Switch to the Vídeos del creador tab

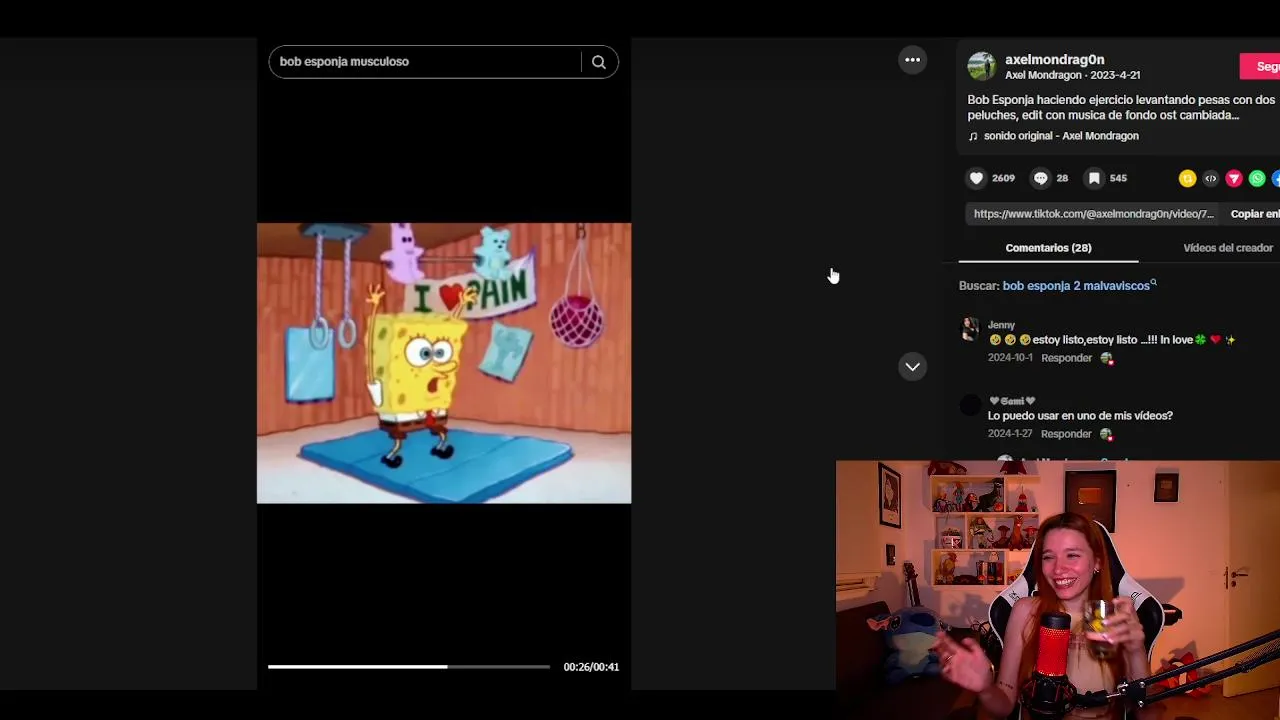[x=1228, y=248]
